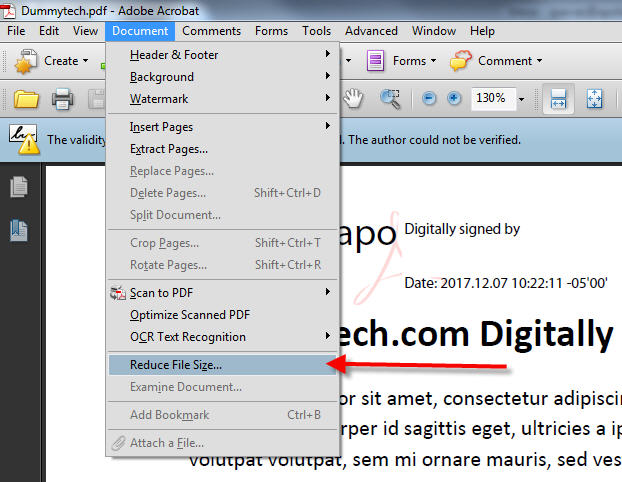
Task: Click the fit width scrolling icon
Action: [x=558, y=98]
